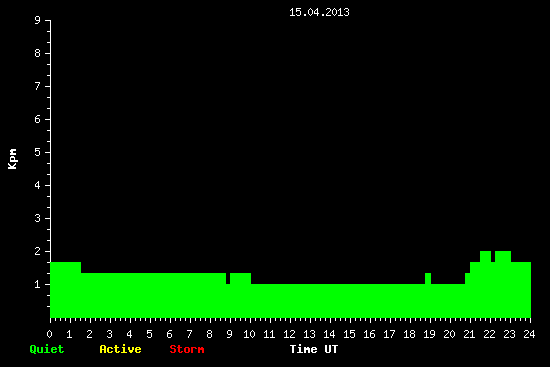Image resolution: width=550 pixels, height=367 pixels.
Task: Click the yellow Active legend label
Action: point(120,349)
